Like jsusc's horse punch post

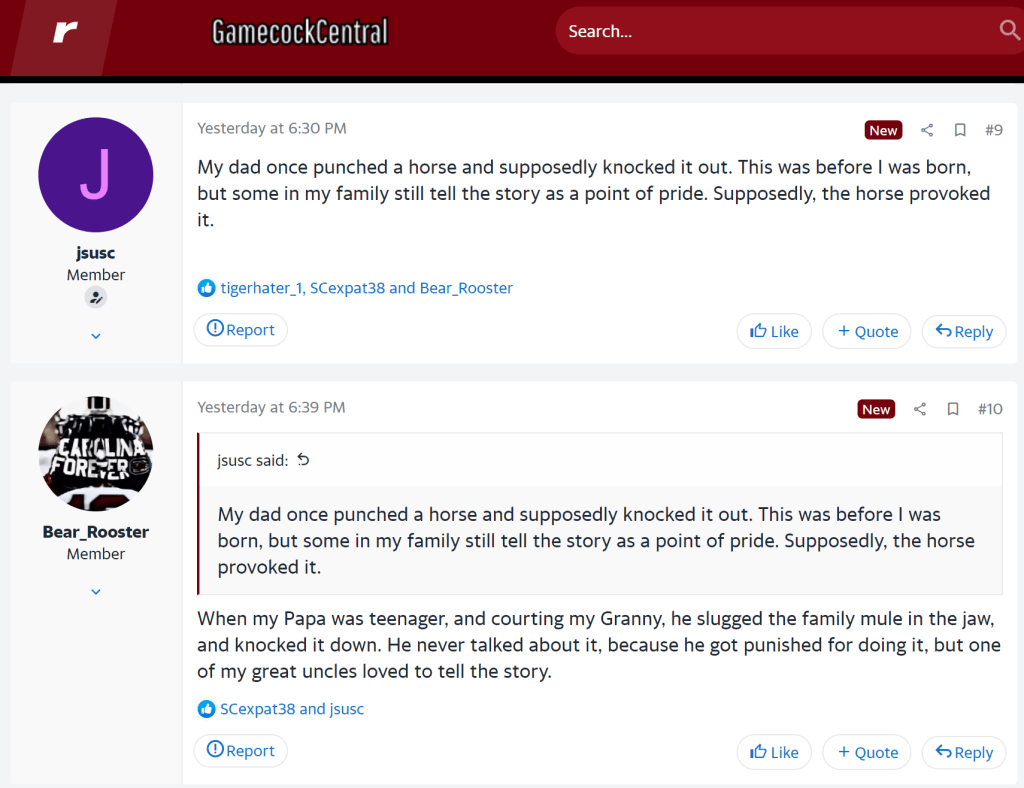coord(774,331)
